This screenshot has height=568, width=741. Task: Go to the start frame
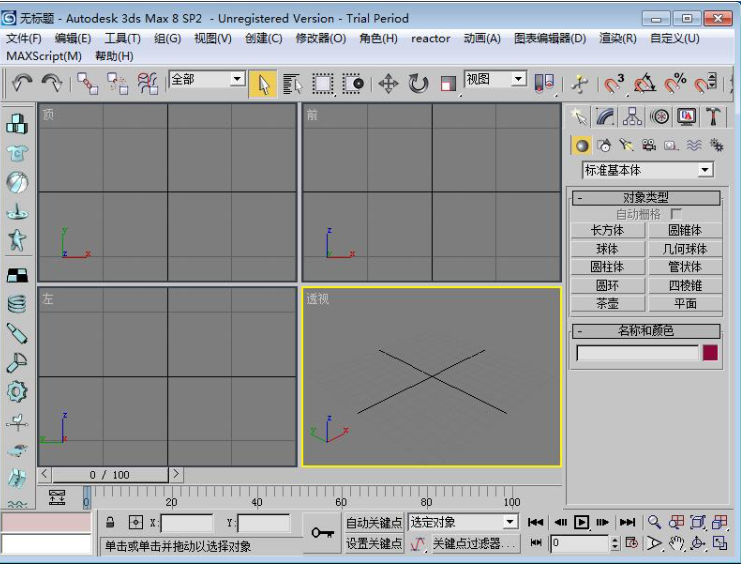[535, 522]
